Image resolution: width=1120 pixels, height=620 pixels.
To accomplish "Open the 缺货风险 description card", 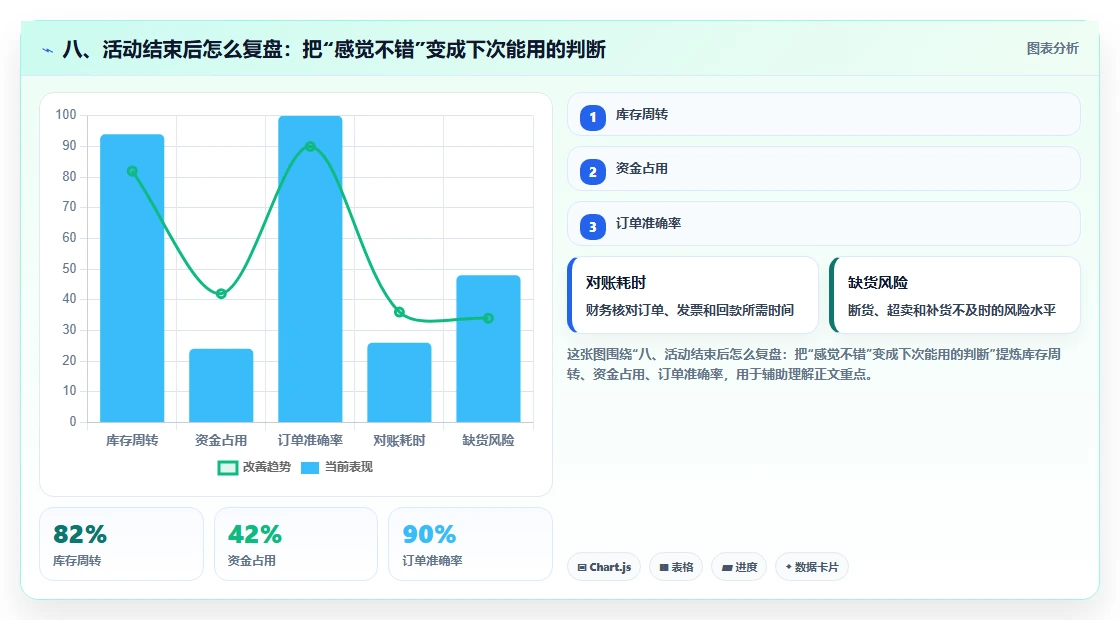I will 954,295.
